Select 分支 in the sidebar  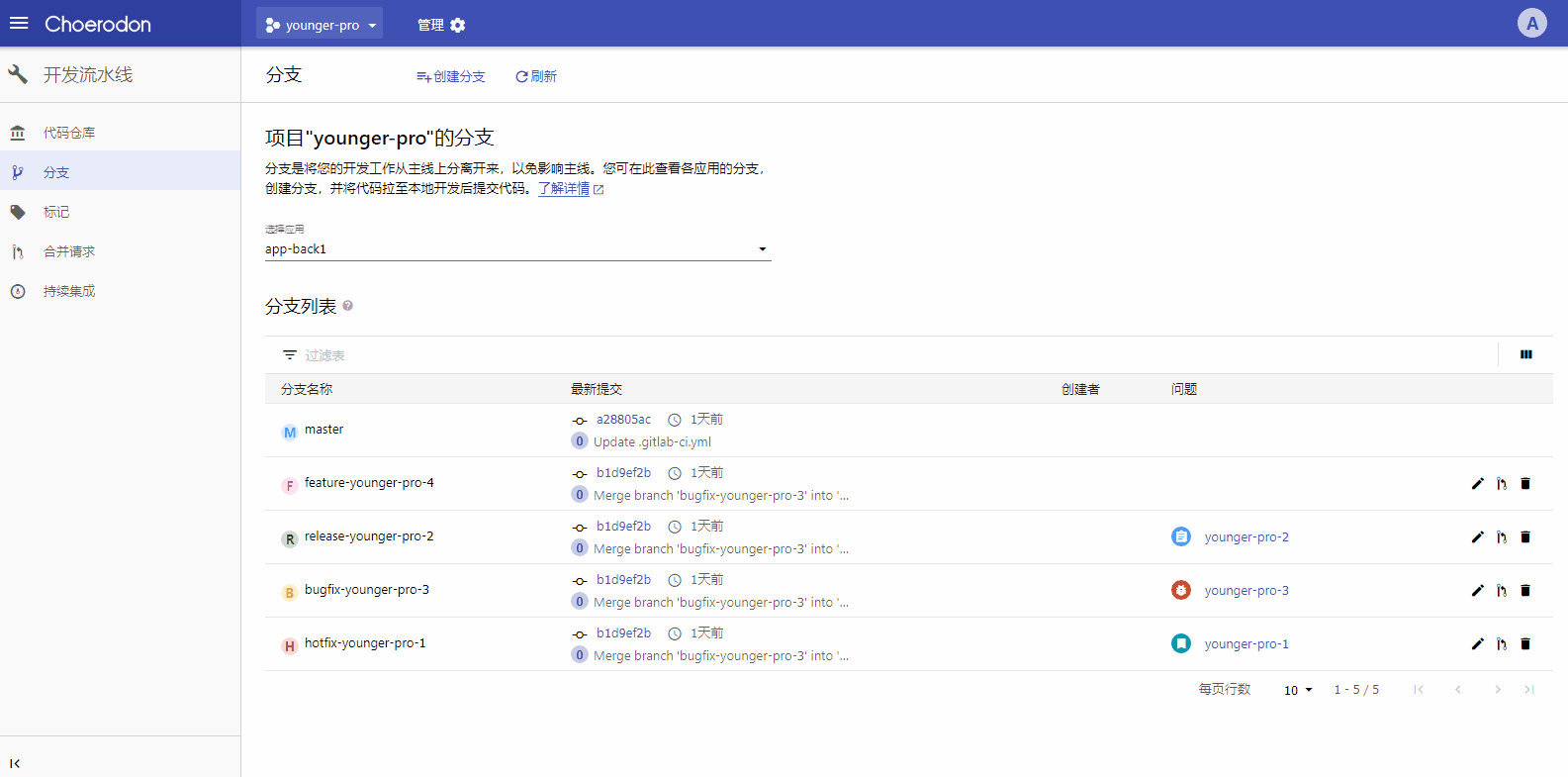(x=120, y=172)
